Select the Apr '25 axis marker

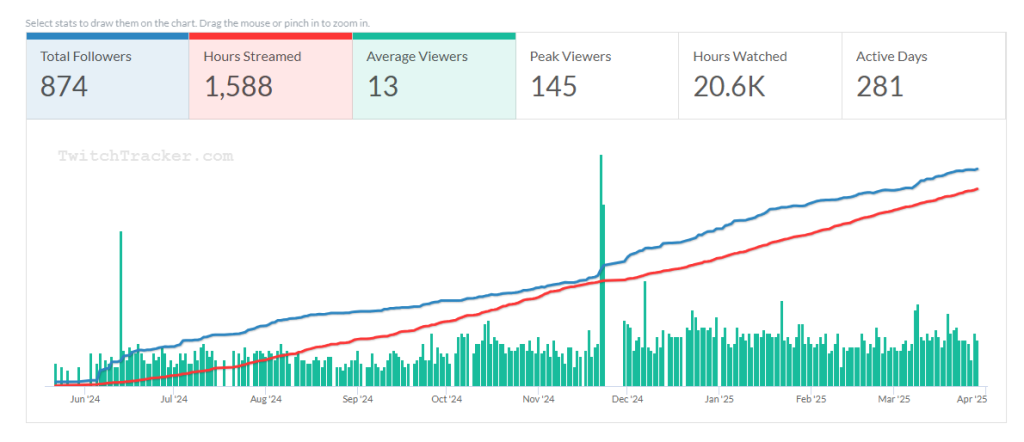[x=973, y=400]
